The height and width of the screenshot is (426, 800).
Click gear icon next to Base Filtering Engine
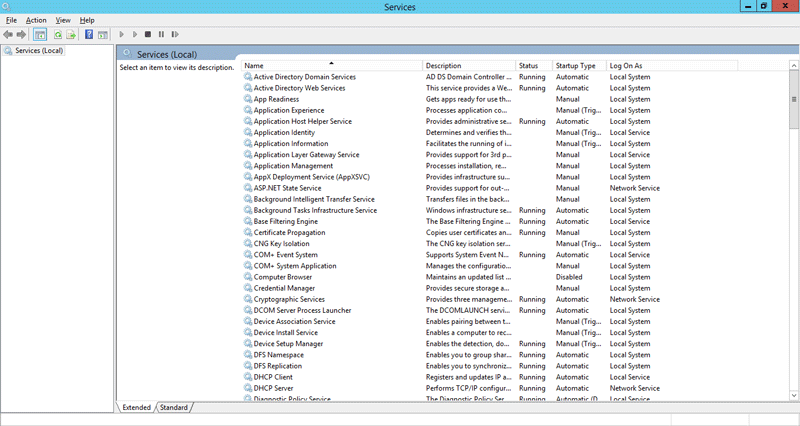tap(248, 221)
